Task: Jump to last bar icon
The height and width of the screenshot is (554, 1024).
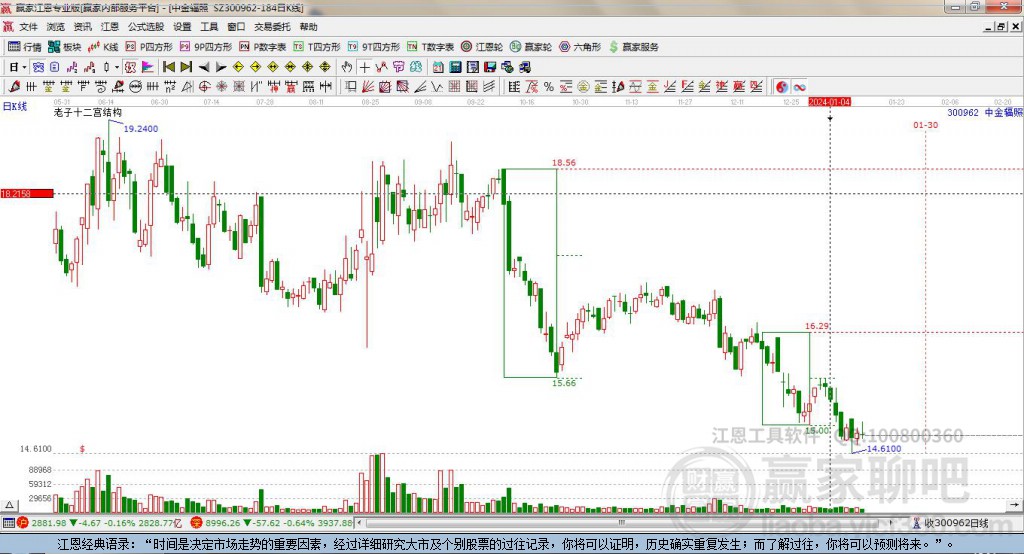Action: pos(186,67)
